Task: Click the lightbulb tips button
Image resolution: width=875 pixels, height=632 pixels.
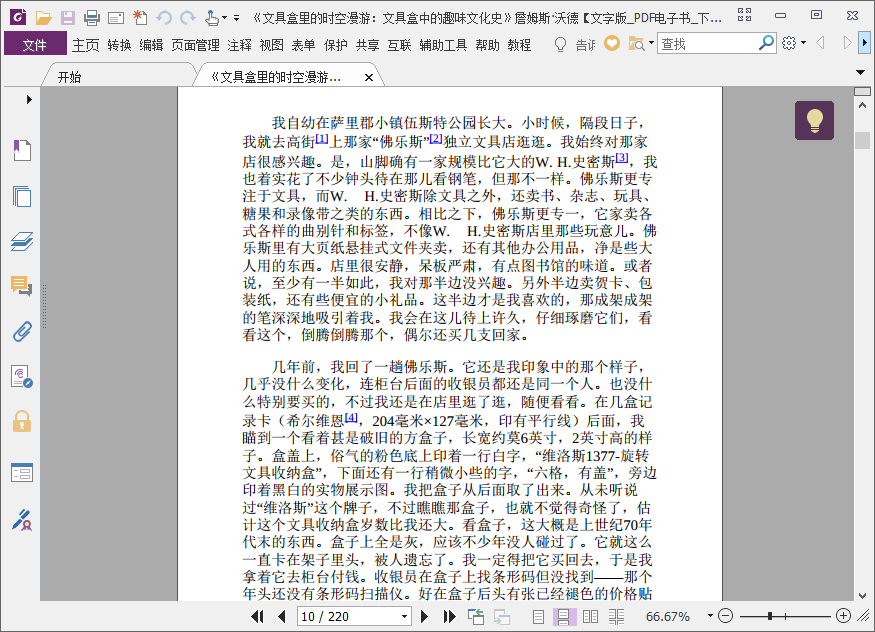Action: click(x=814, y=120)
